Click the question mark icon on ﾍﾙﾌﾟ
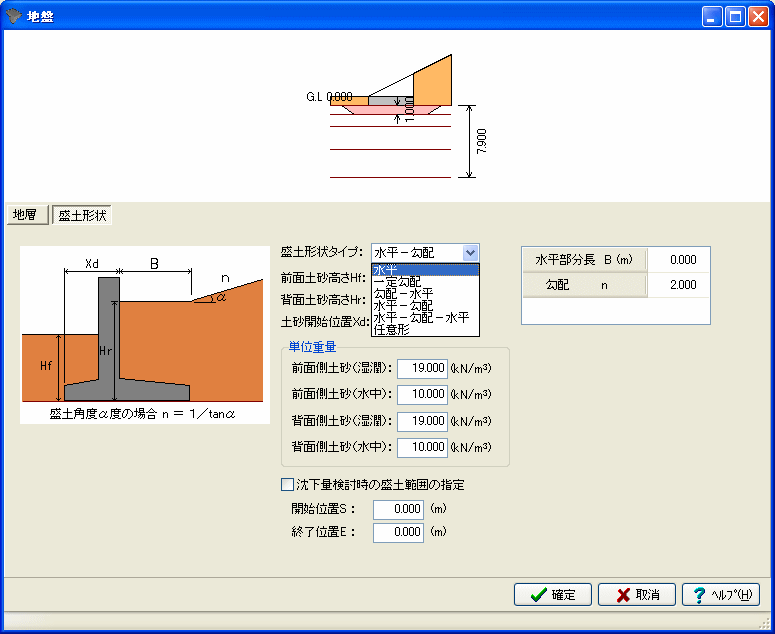 (699, 595)
